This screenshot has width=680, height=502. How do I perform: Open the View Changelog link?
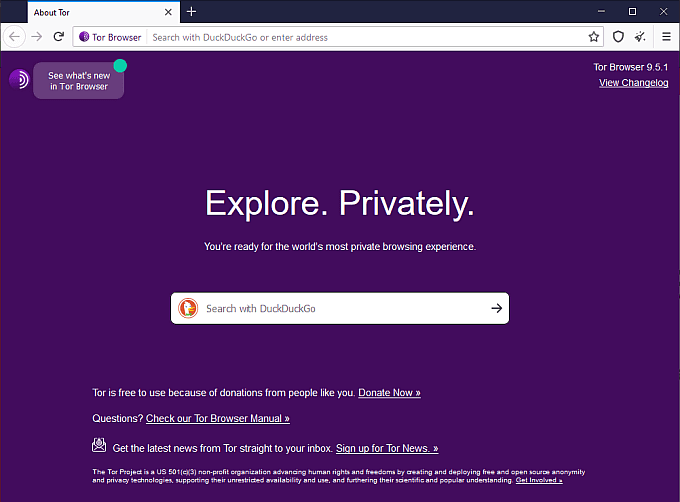point(634,83)
